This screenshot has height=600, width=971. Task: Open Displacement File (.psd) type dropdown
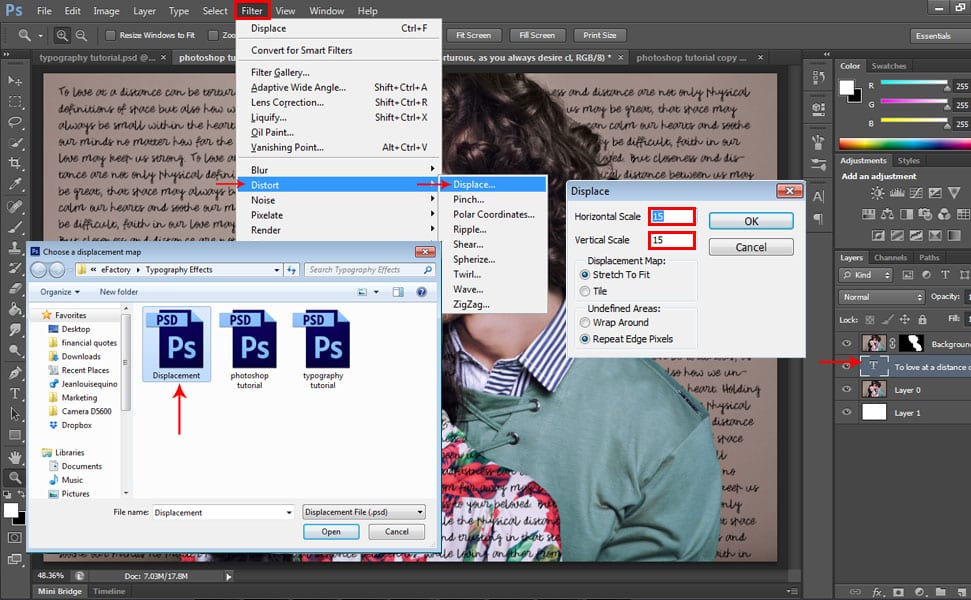[x=364, y=512]
